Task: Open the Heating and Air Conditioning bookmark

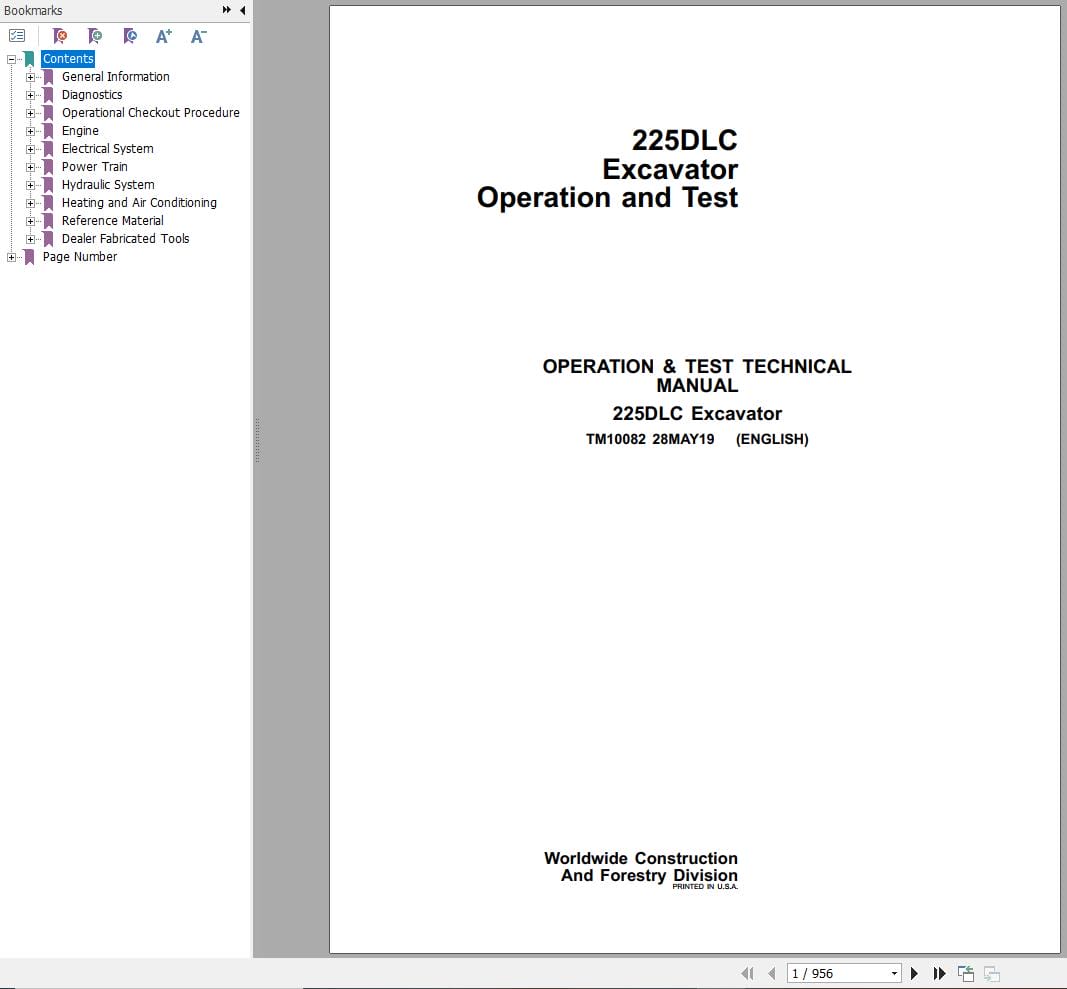Action: [139, 203]
